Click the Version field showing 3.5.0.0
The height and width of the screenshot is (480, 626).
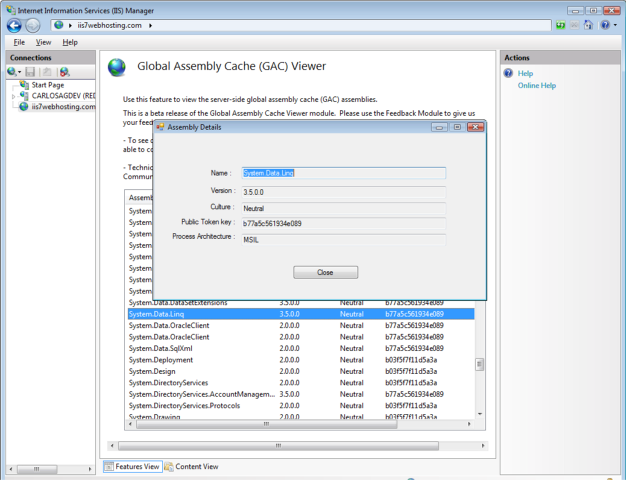tap(343, 192)
